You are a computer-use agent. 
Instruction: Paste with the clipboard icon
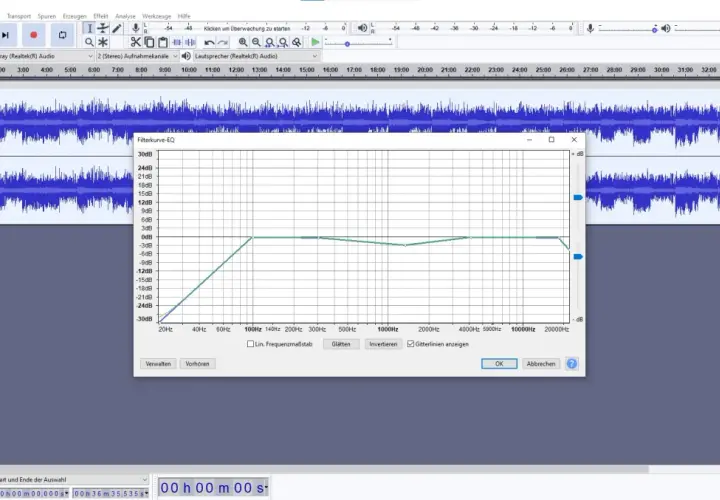(x=163, y=42)
